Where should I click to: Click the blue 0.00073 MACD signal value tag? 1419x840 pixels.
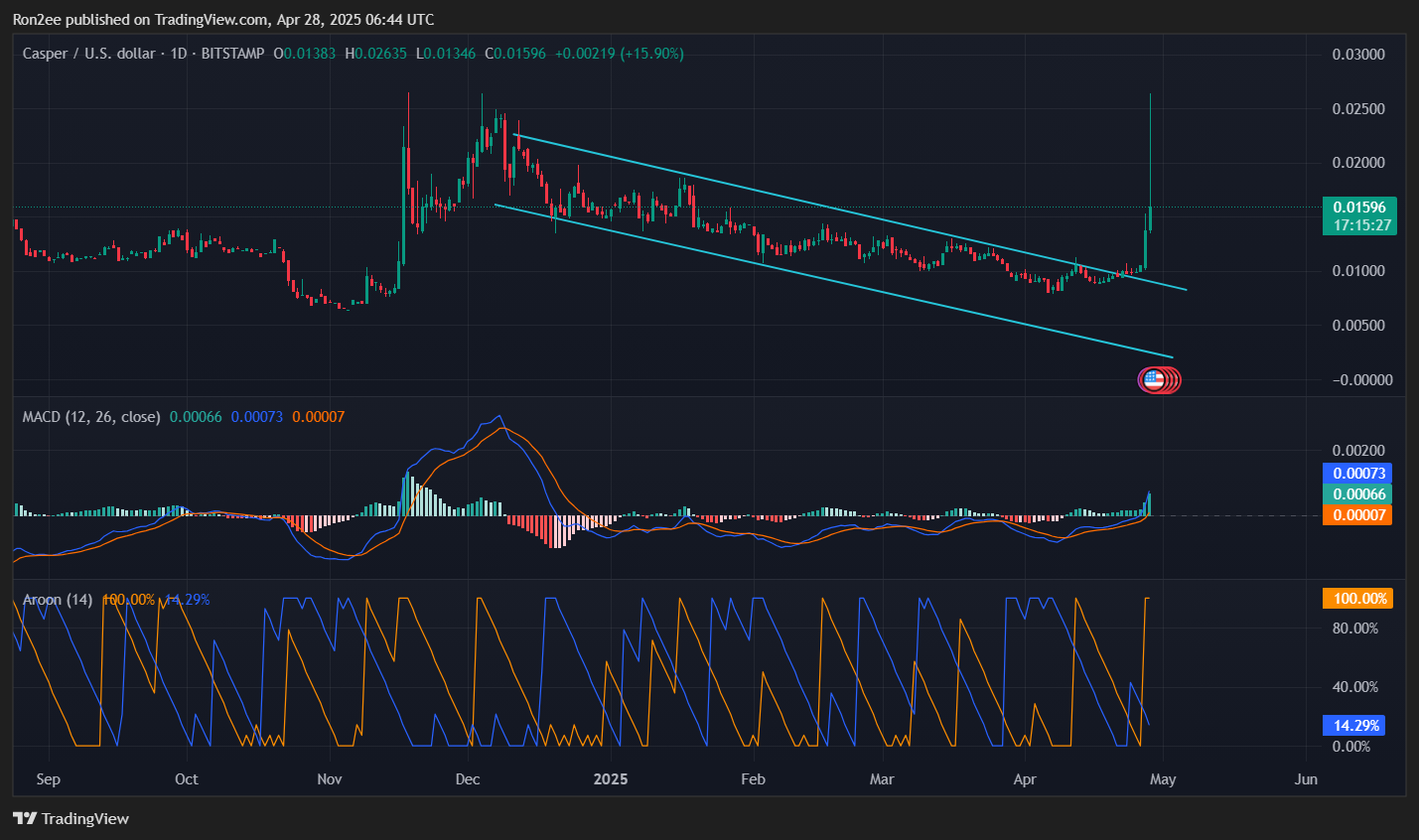tap(1356, 473)
